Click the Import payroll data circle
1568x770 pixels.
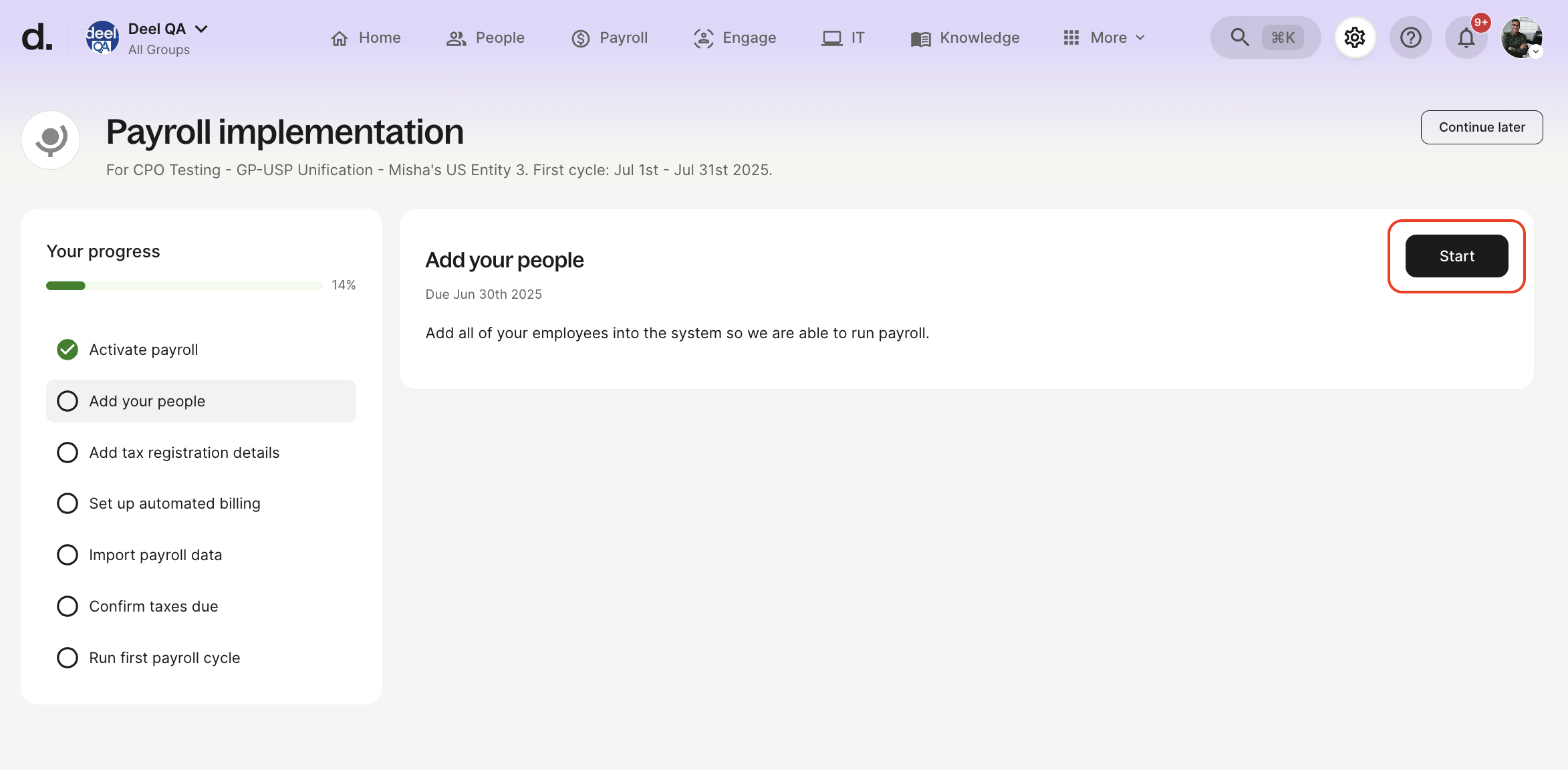(x=68, y=554)
